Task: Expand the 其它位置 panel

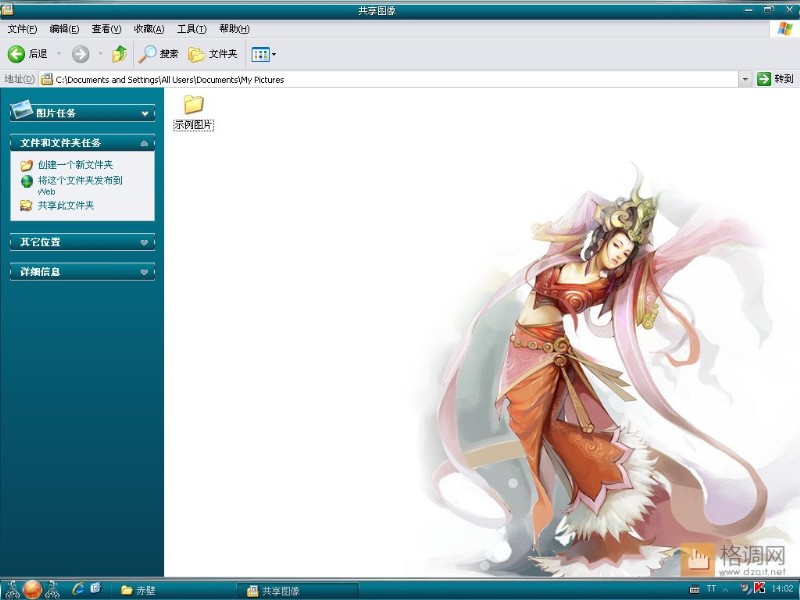Action: [144, 242]
